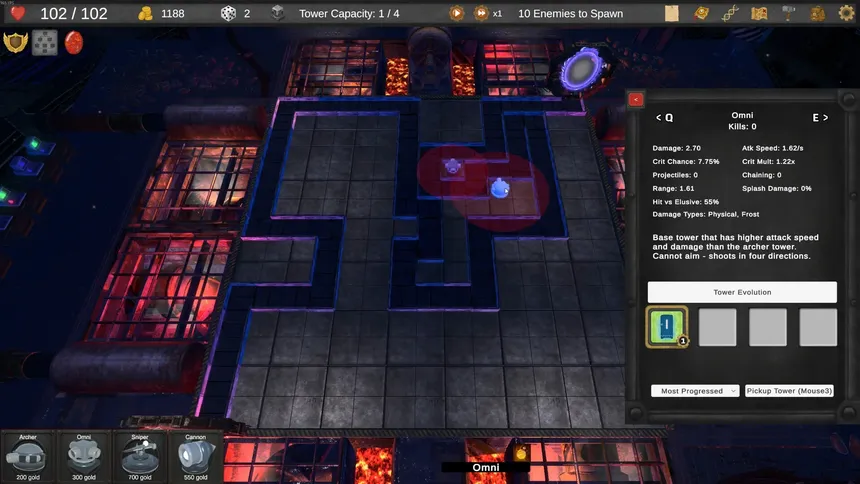The width and height of the screenshot is (860, 484).
Task: Click 'Damage Types: Physical, Frost' text
Action: pyautogui.click(x=705, y=215)
